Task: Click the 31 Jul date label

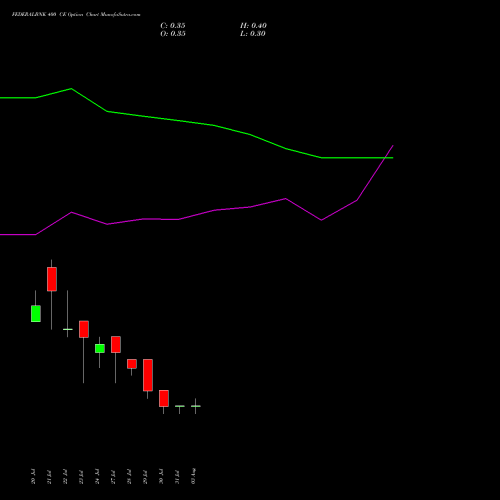Action: click(x=177, y=476)
